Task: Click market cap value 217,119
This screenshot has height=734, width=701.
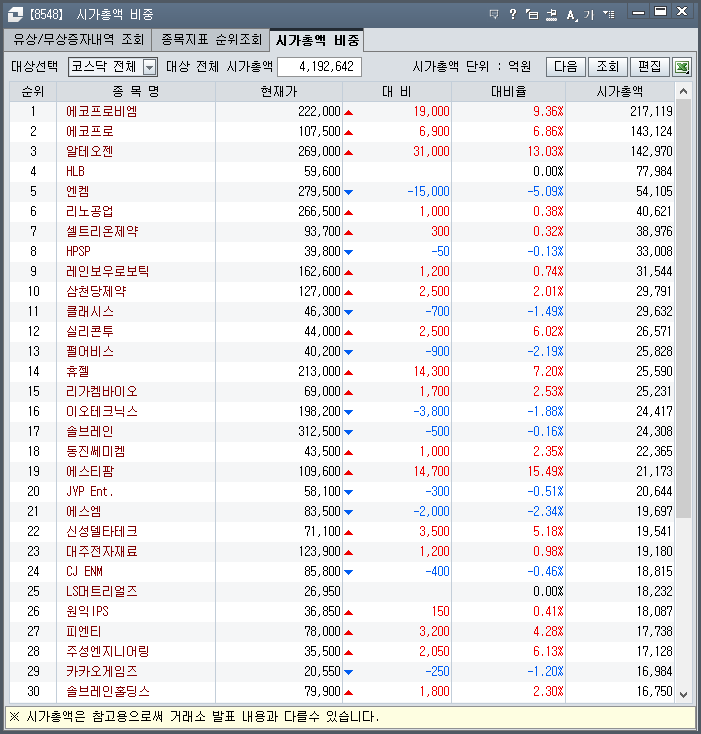Action: pos(651,111)
